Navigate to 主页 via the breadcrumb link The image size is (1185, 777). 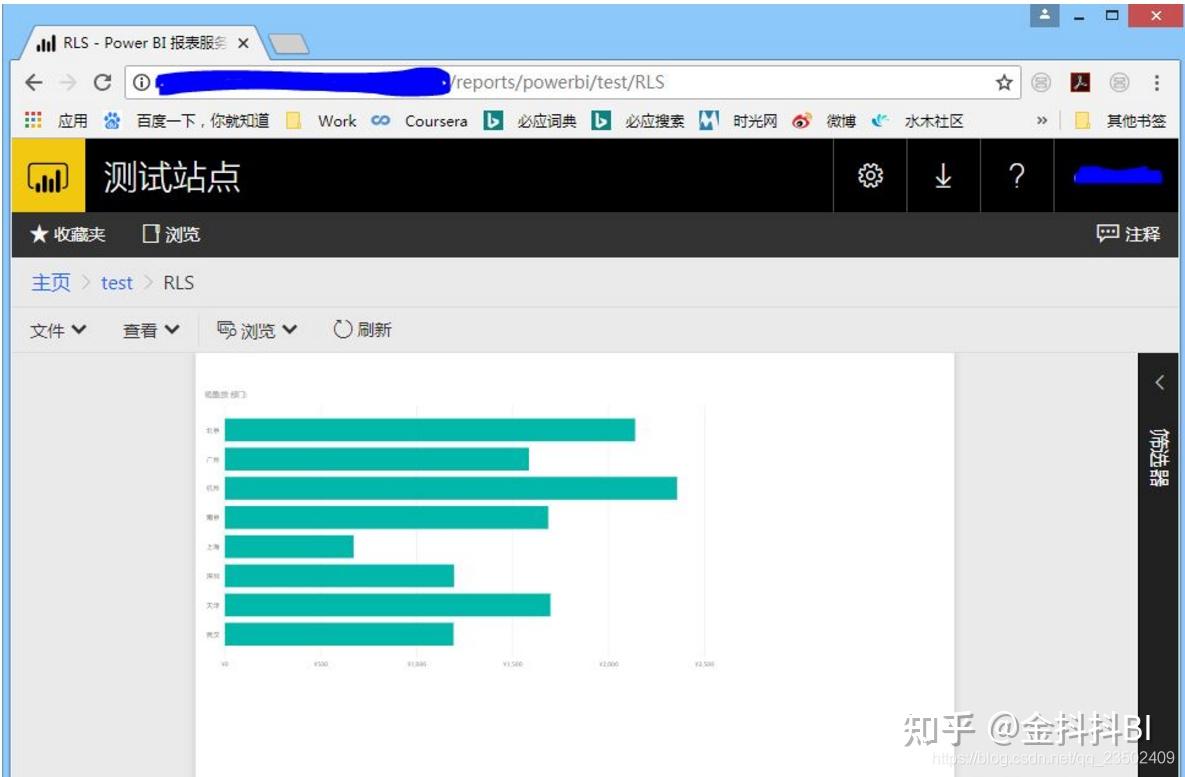tap(50, 282)
